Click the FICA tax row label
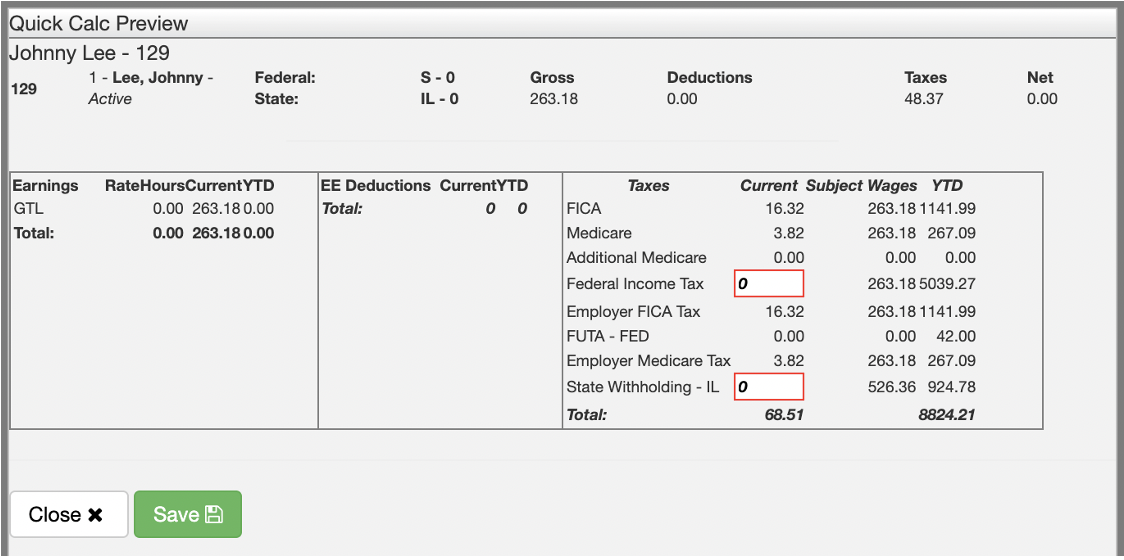This screenshot has height=560, width=1124. point(585,209)
